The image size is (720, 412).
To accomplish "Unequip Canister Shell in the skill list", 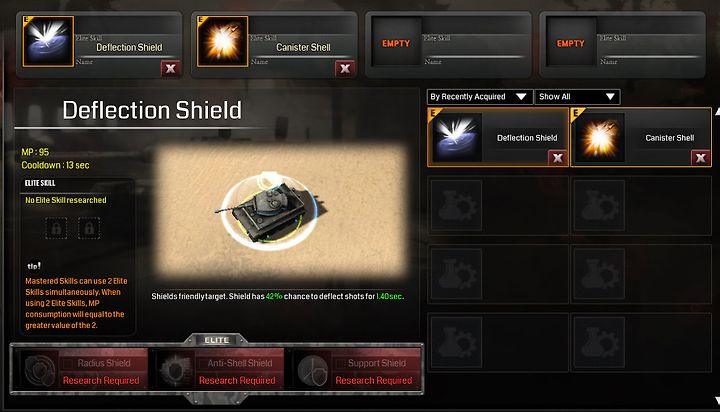I will pyautogui.click(x=701, y=158).
